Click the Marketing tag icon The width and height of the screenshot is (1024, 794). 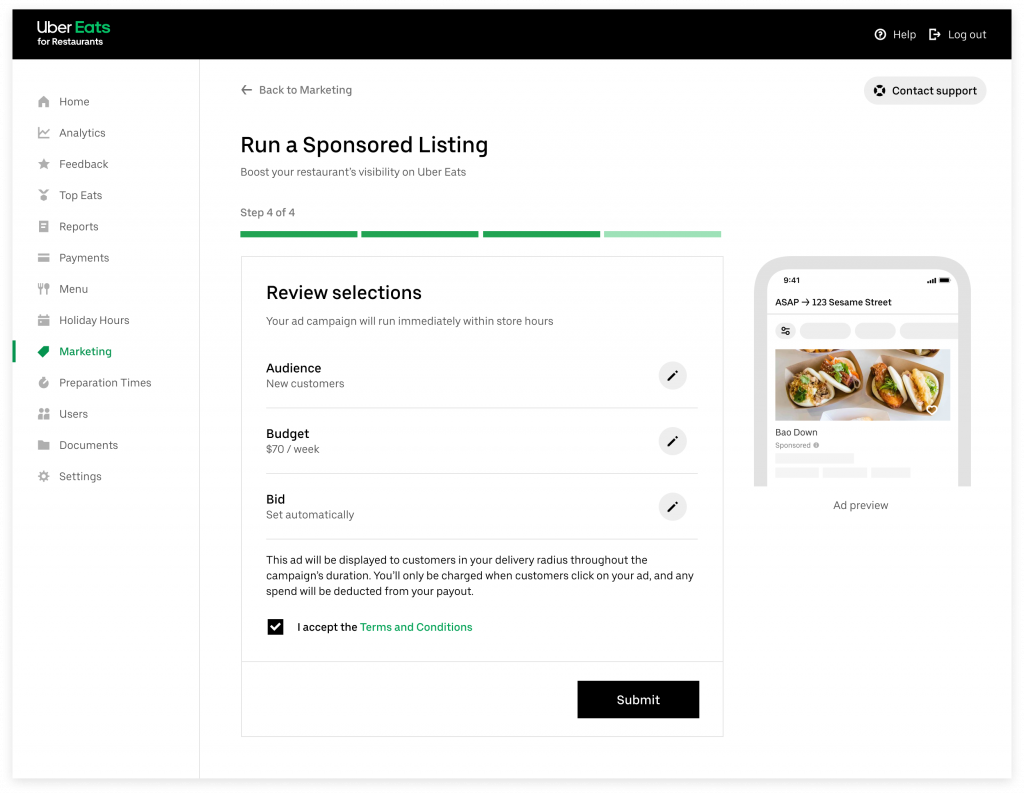(x=44, y=351)
